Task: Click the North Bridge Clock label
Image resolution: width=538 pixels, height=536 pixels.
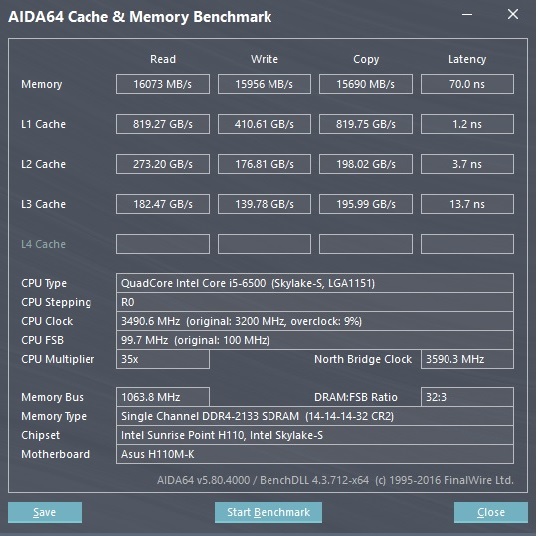Action: [363, 359]
